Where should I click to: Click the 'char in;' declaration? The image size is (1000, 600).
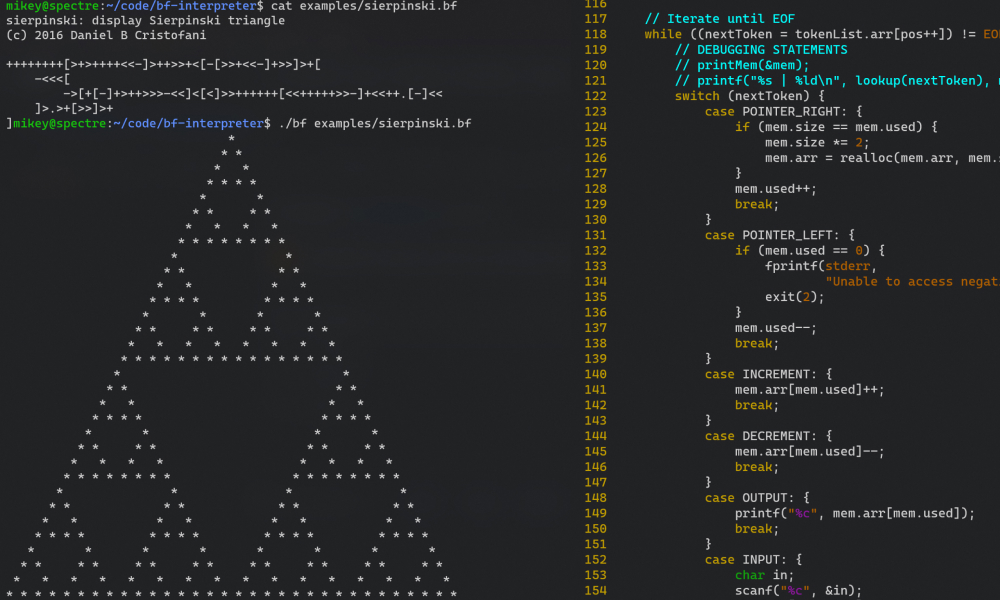coord(765,575)
